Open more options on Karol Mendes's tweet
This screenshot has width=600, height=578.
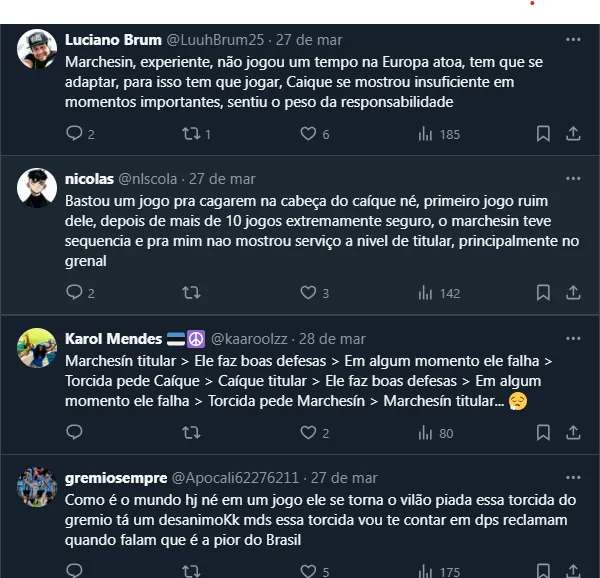573,339
